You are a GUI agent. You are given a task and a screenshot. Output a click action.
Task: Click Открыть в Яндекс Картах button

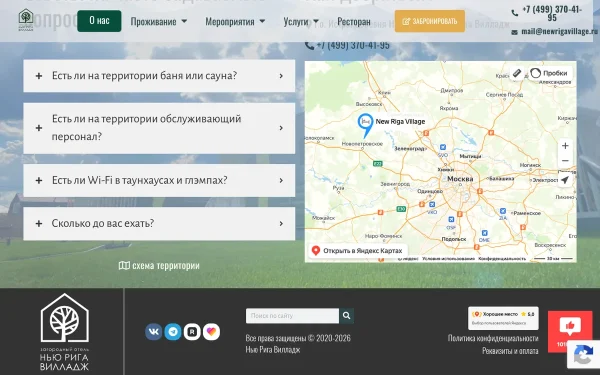(x=358, y=251)
